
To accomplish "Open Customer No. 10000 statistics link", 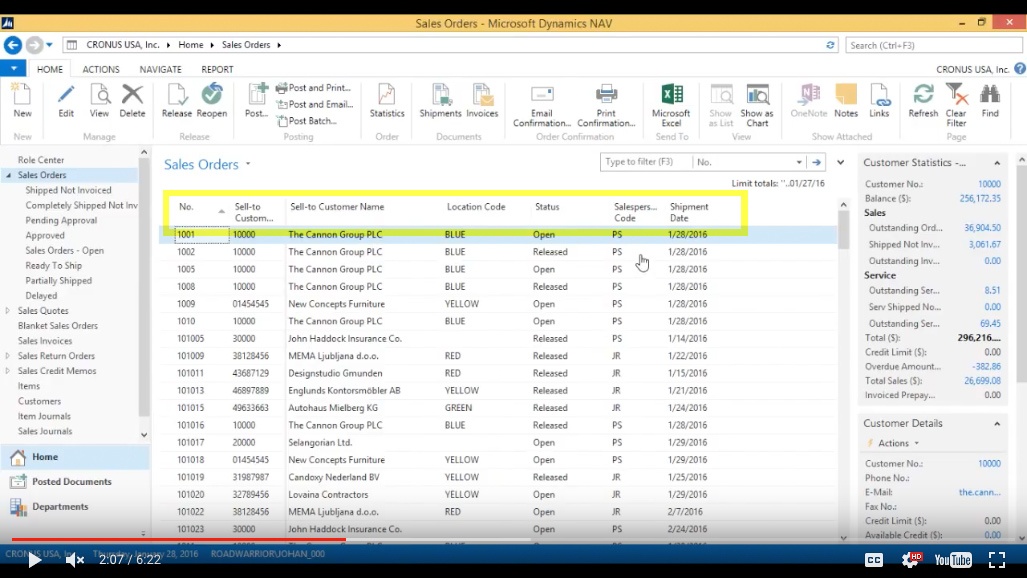I will [989, 184].
